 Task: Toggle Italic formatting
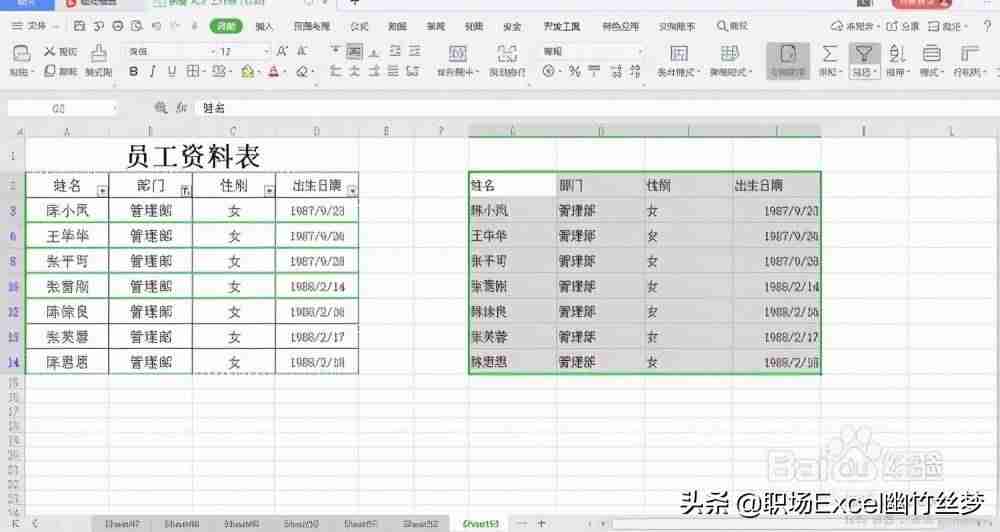[152, 71]
